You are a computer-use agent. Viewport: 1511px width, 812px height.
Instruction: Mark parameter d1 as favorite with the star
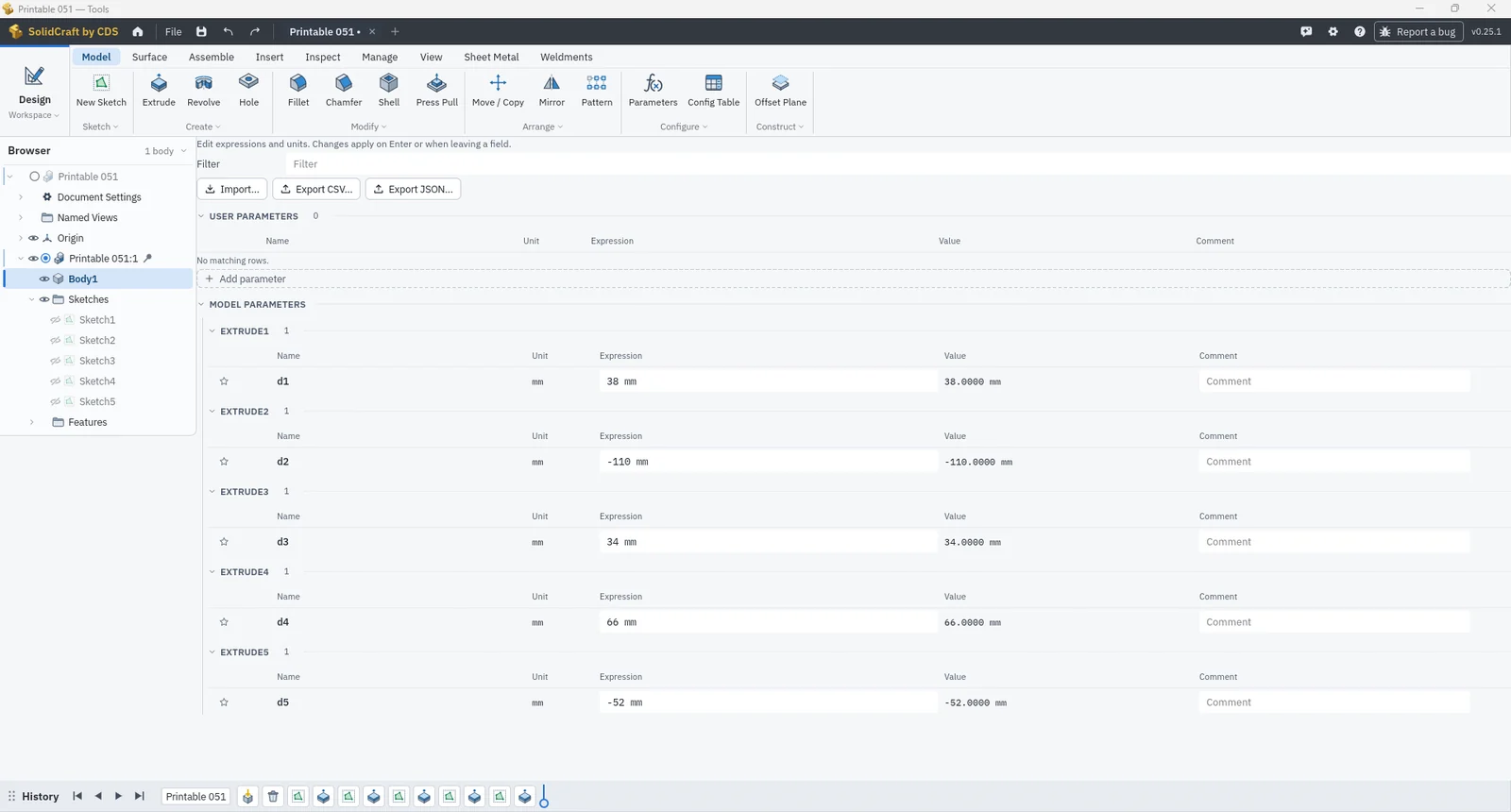click(224, 381)
